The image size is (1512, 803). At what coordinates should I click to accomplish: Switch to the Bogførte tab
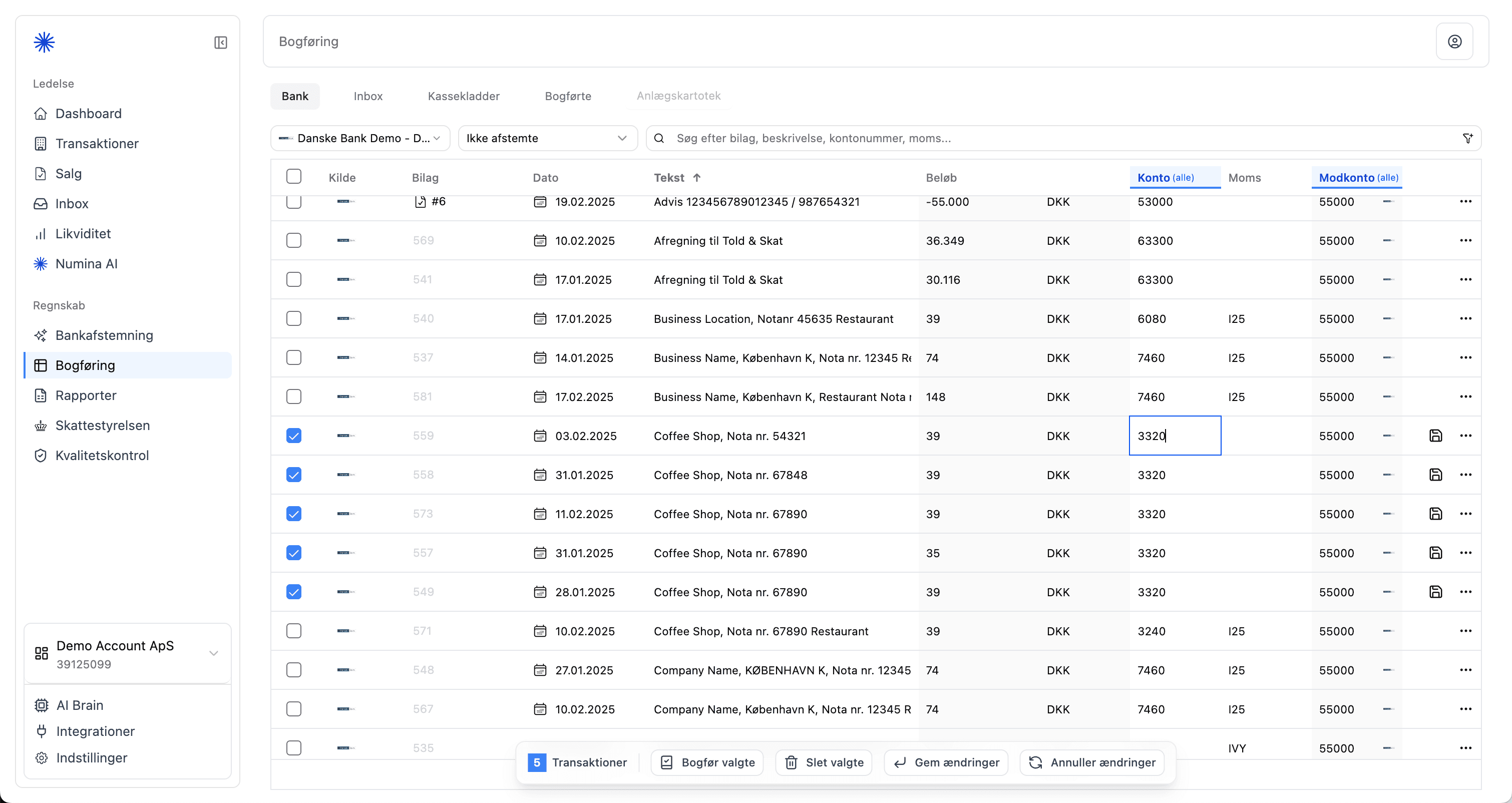[568, 96]
